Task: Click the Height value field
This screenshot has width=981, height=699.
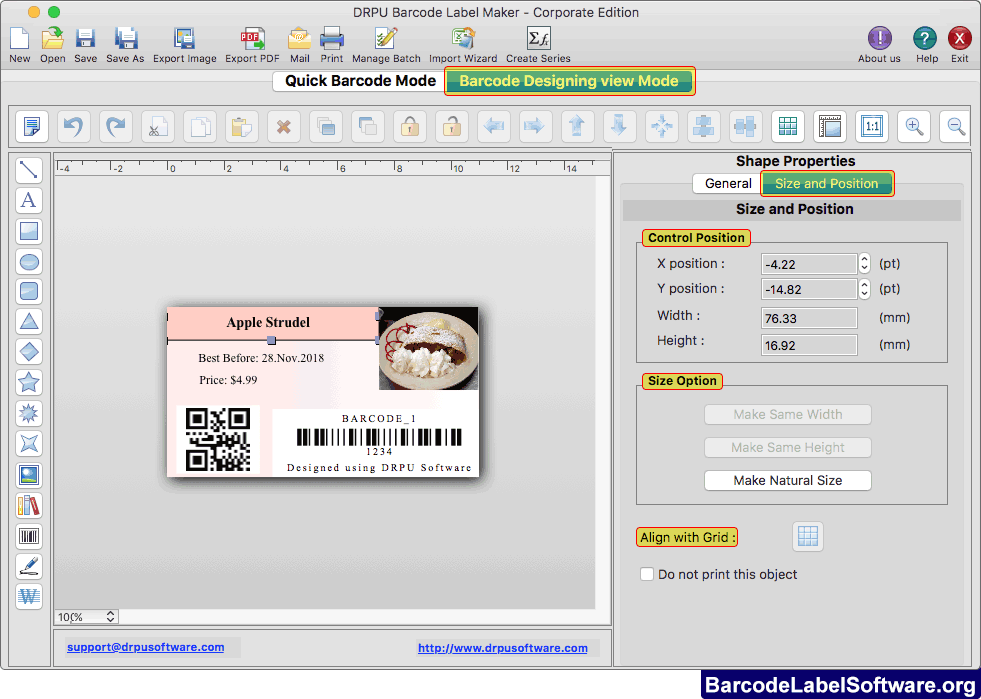Action: (809, 345)
